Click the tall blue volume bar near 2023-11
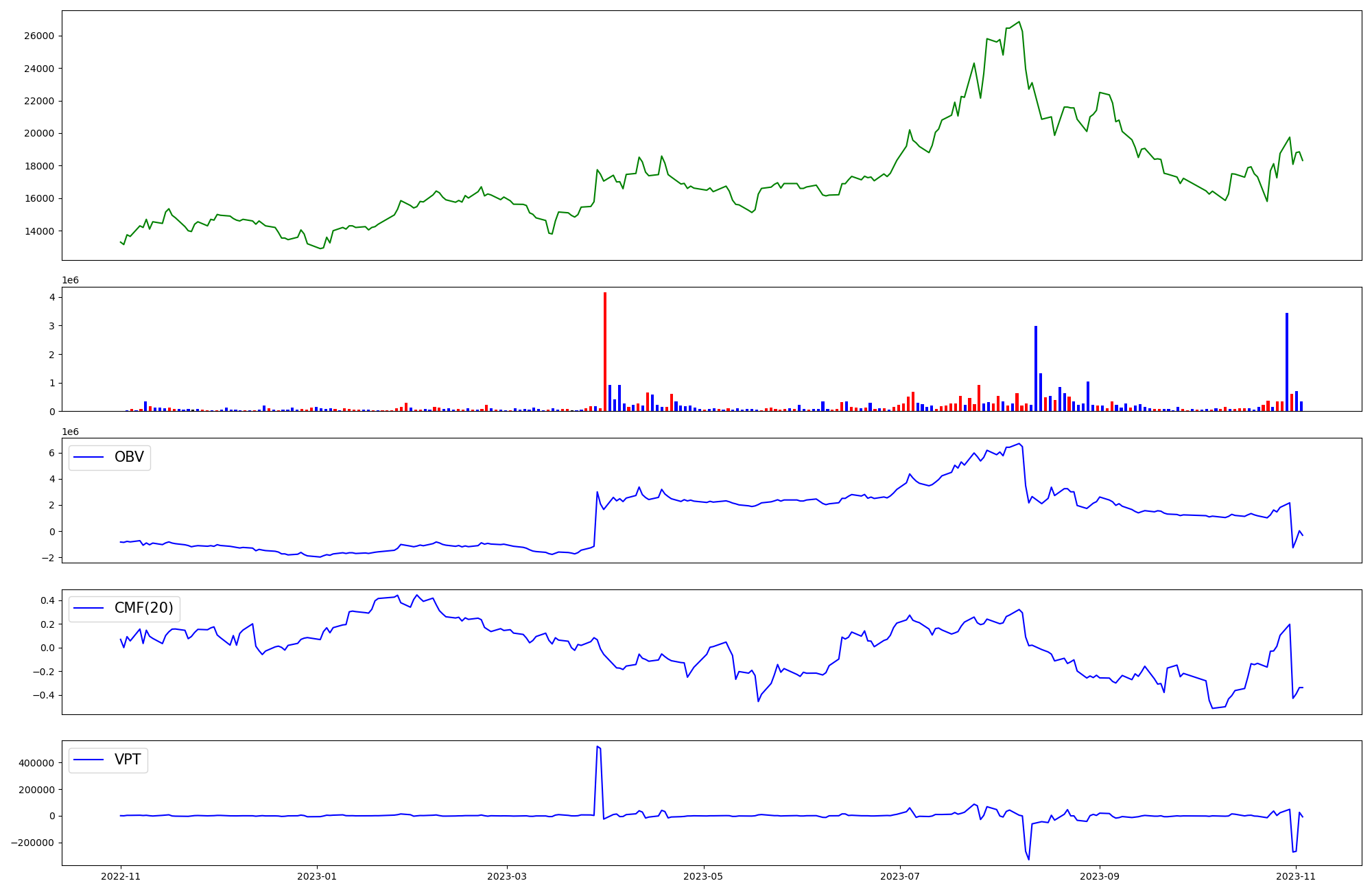 coord(1287,362)
